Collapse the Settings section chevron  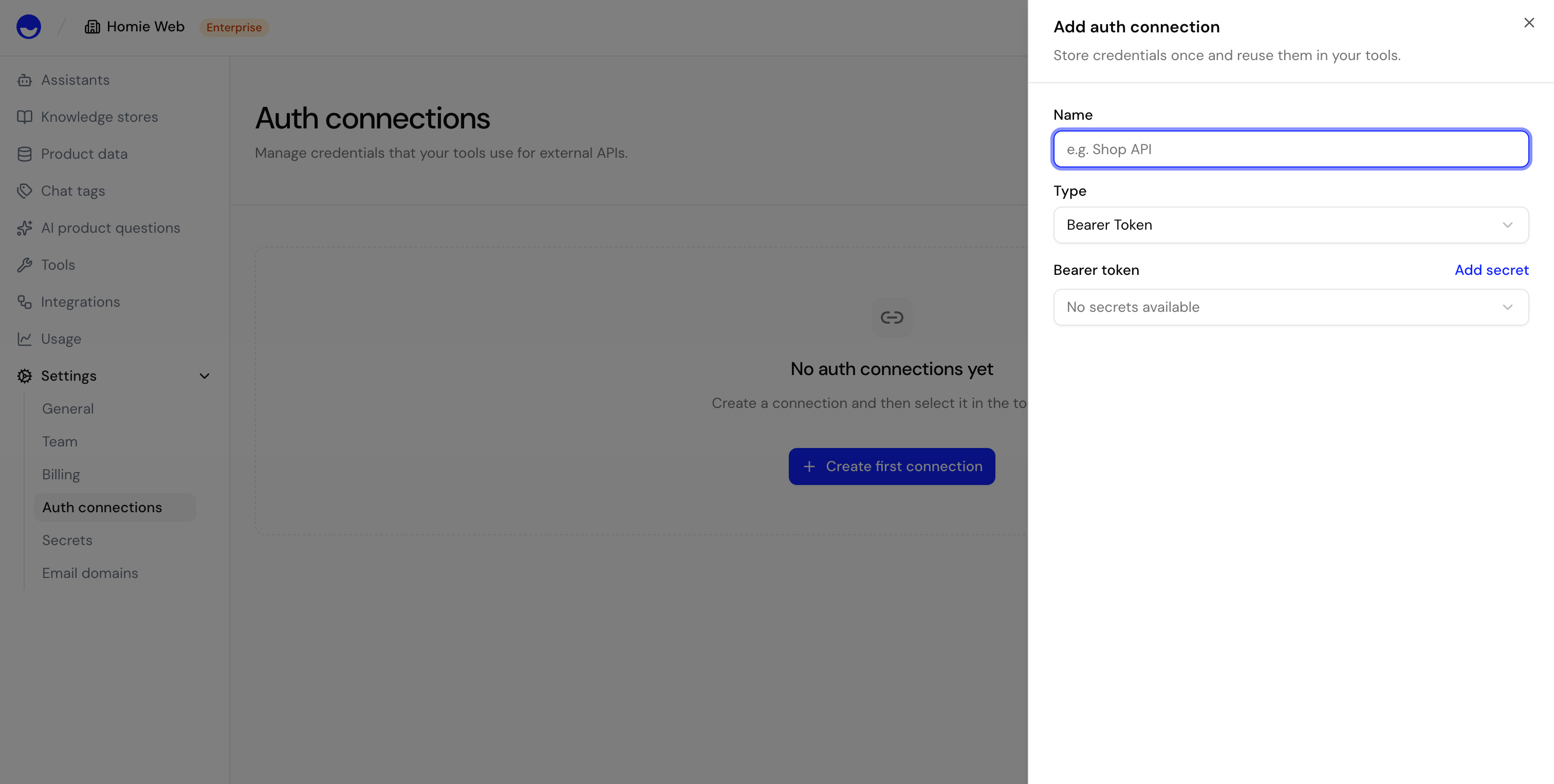tap(205, 376)
